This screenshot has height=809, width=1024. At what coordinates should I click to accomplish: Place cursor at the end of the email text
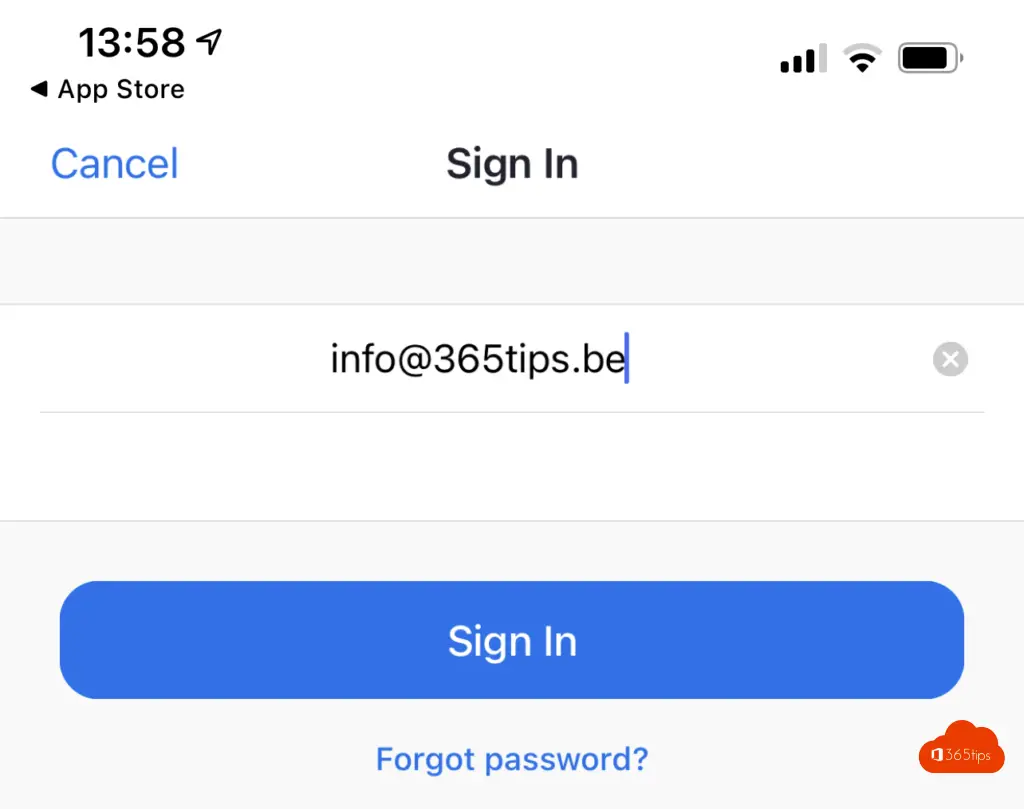627,359
